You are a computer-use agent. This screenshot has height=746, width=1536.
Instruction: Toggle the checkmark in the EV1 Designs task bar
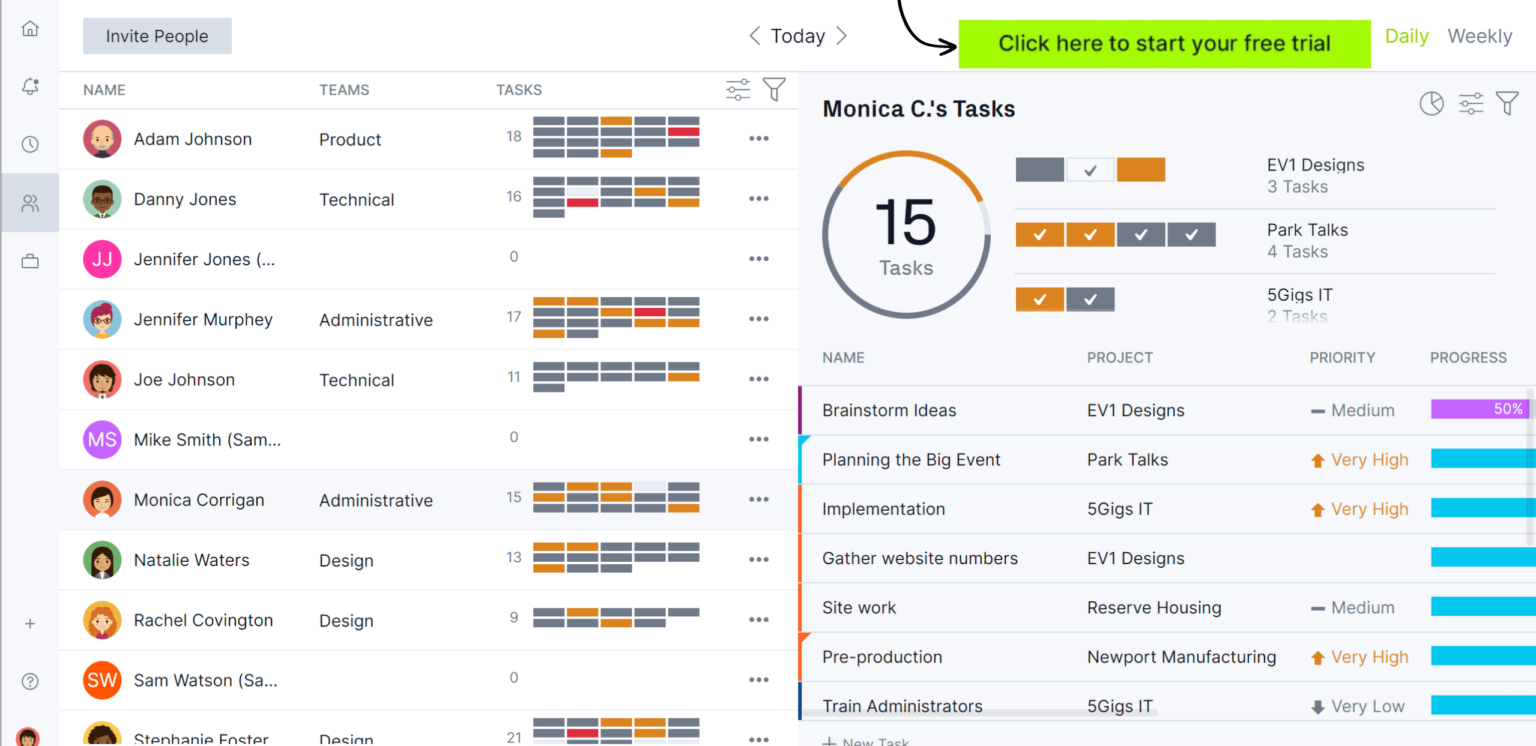1090,169
